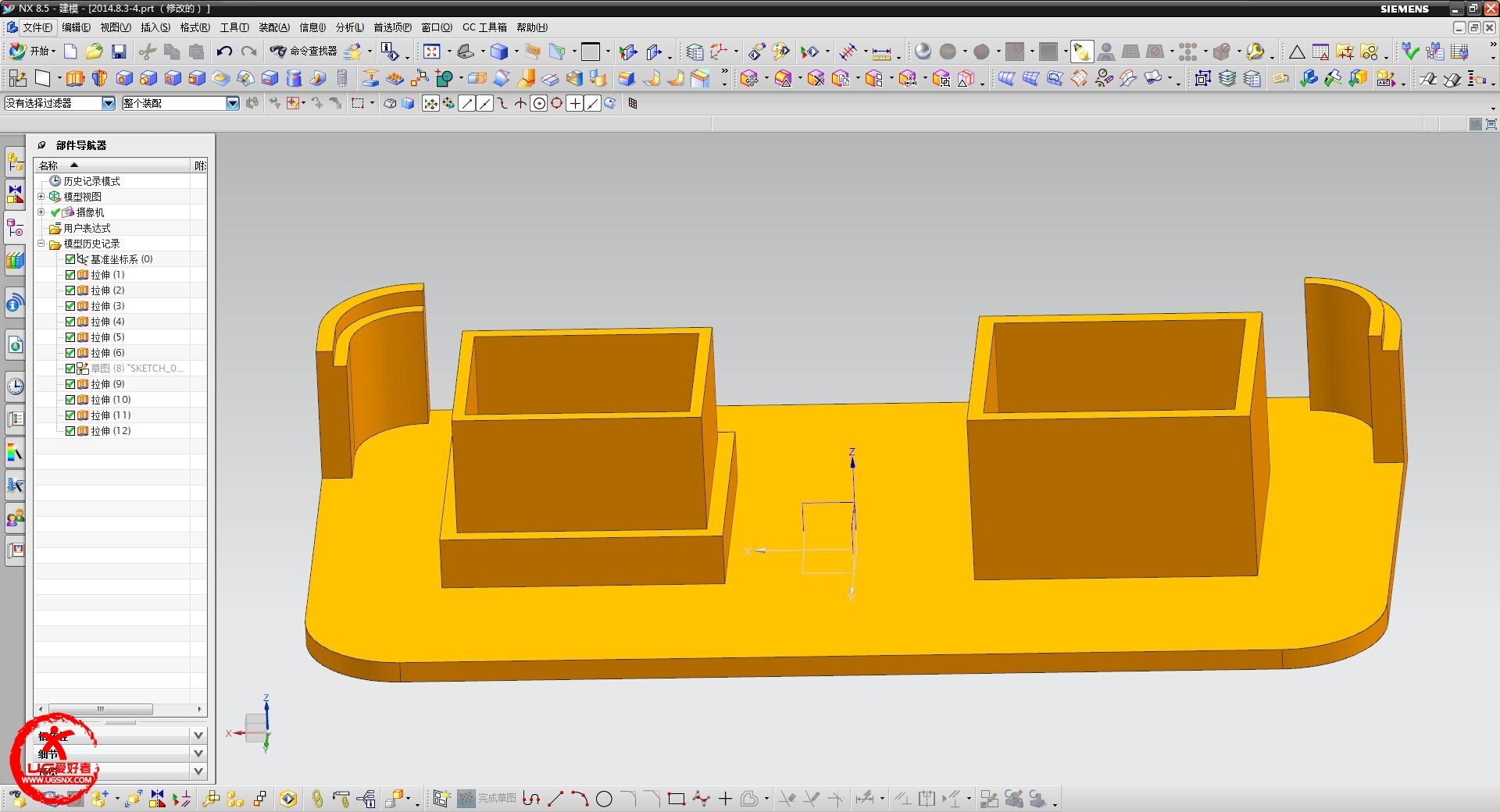Screen dimensions: 1500x812
Task: Select the Measure Distance ruler icon
Action: tap(881, 53)
